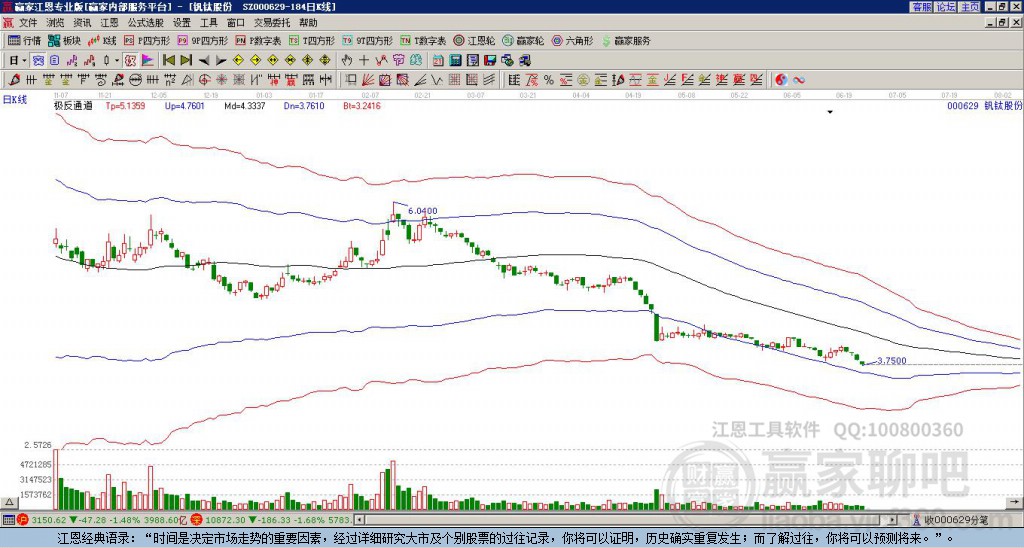Screen dimensions: 1024x548
Task: Open the 板块 sector view
Action: pyautogui.click(x=65, y=40)
